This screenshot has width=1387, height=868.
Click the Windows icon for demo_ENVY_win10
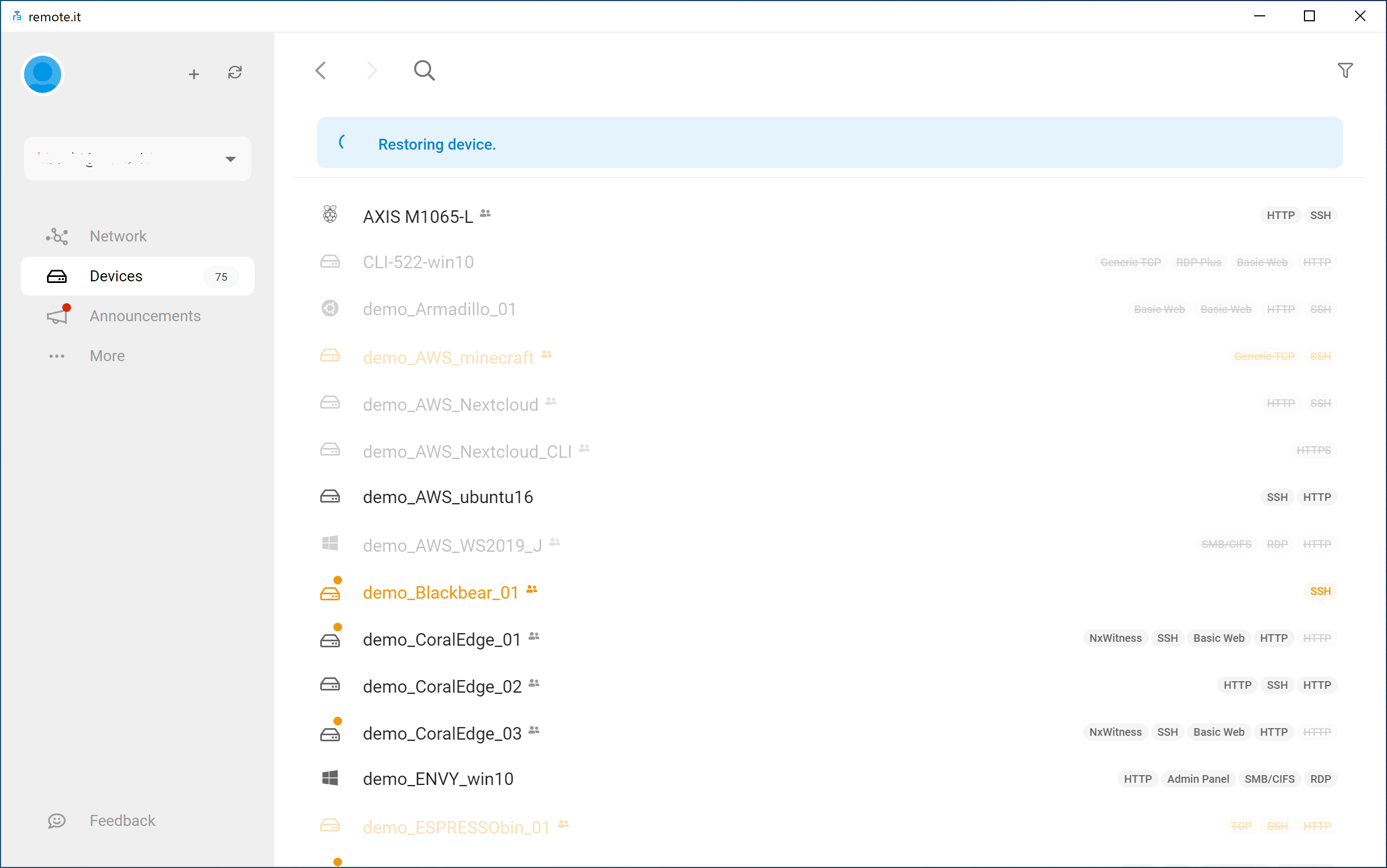click(x=330, y=778)
